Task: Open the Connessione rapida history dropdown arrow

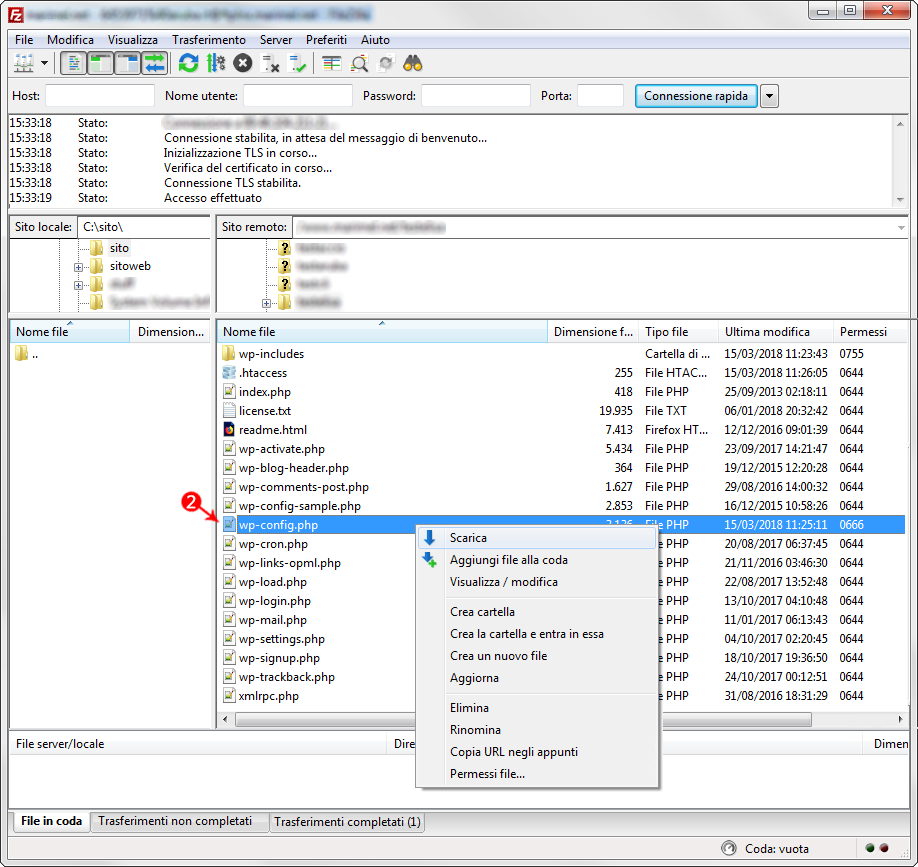Action: (x=769, y=96)
